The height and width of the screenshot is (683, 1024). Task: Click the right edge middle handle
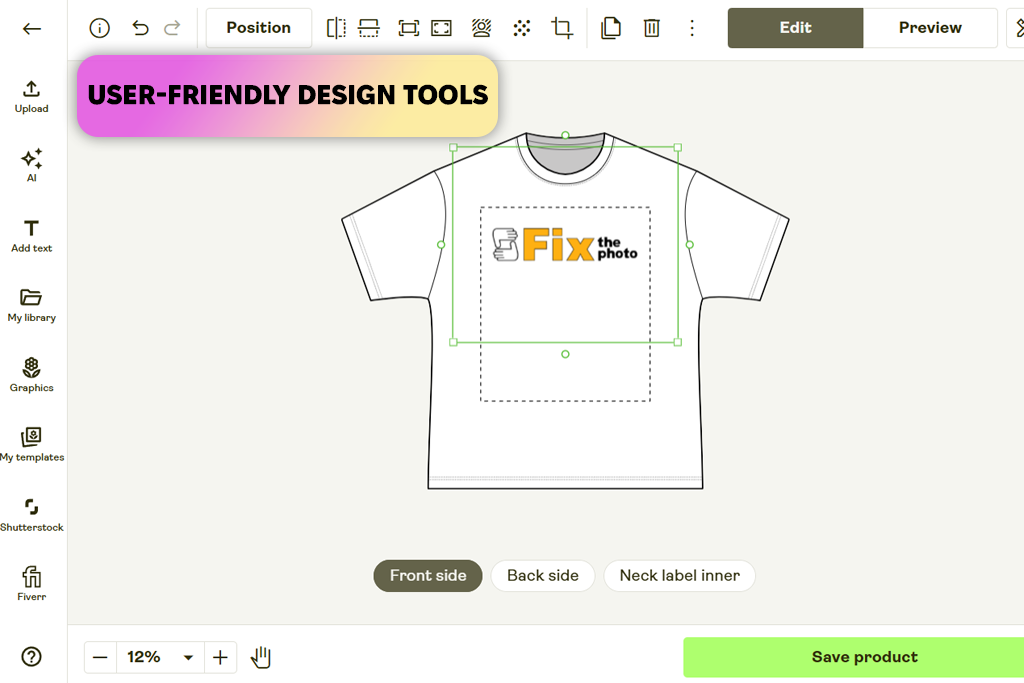click(x=690, y=245)
